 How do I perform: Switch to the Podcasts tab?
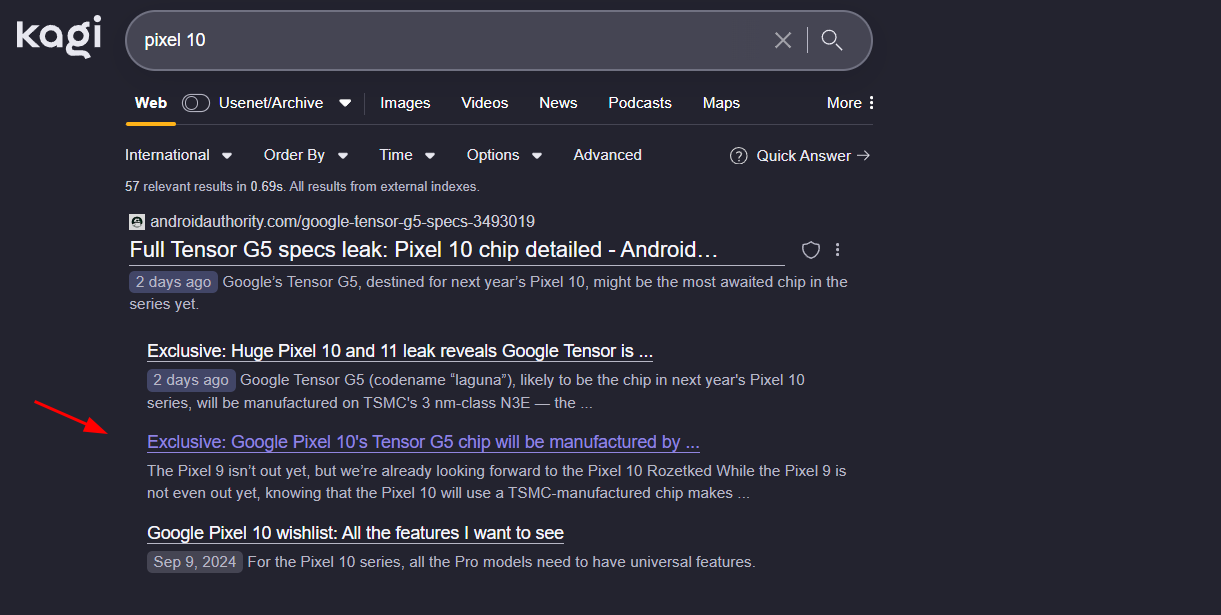coord(639,103)
